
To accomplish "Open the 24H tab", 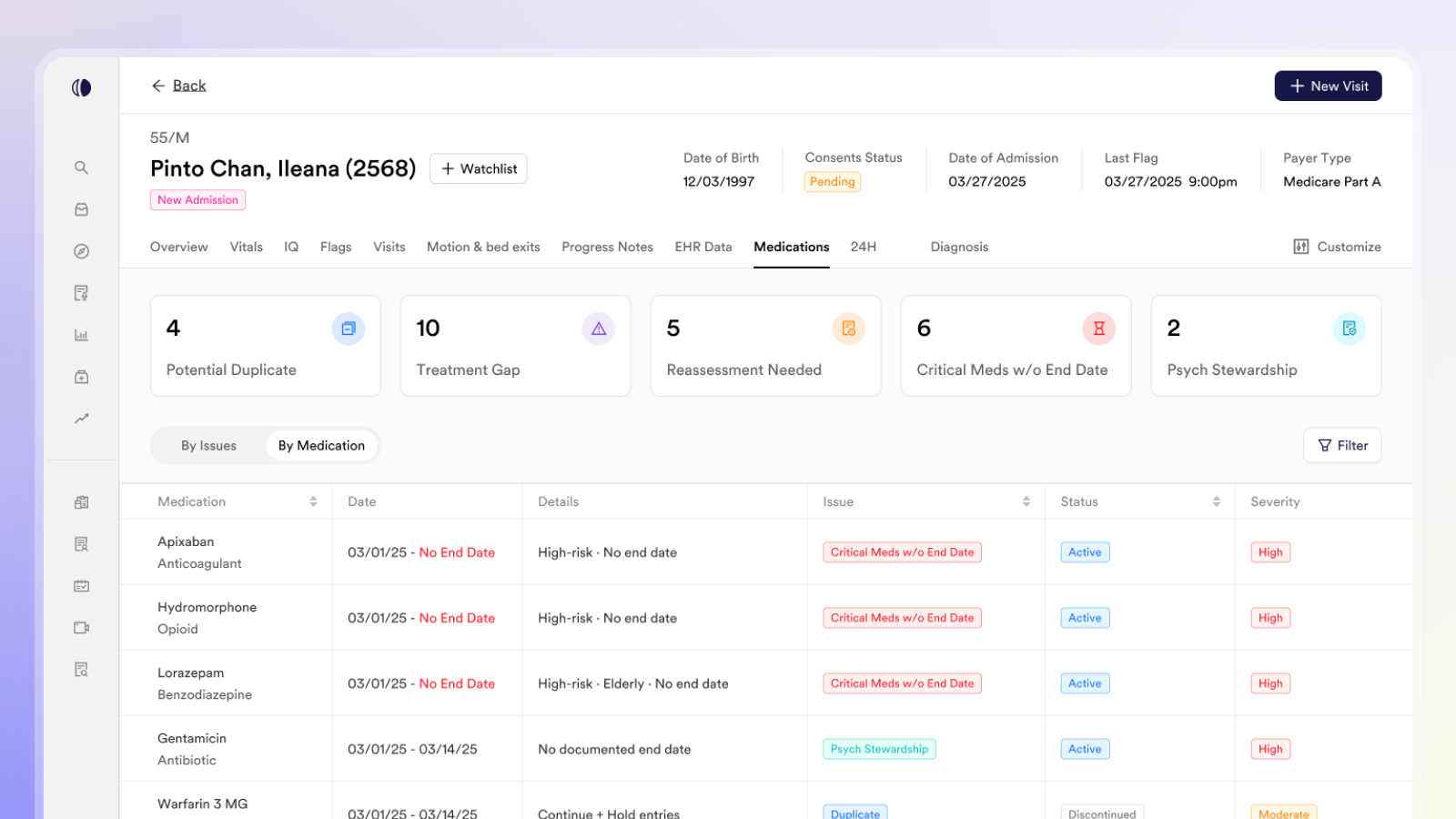I will [864, 247].
